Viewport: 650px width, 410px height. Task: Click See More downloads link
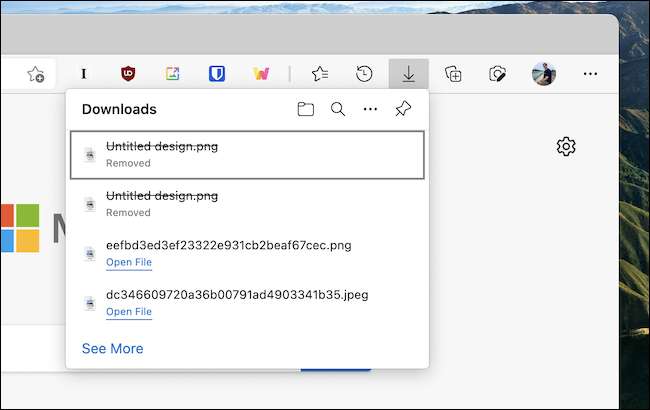pyautogui.click(x=113, y=349)
